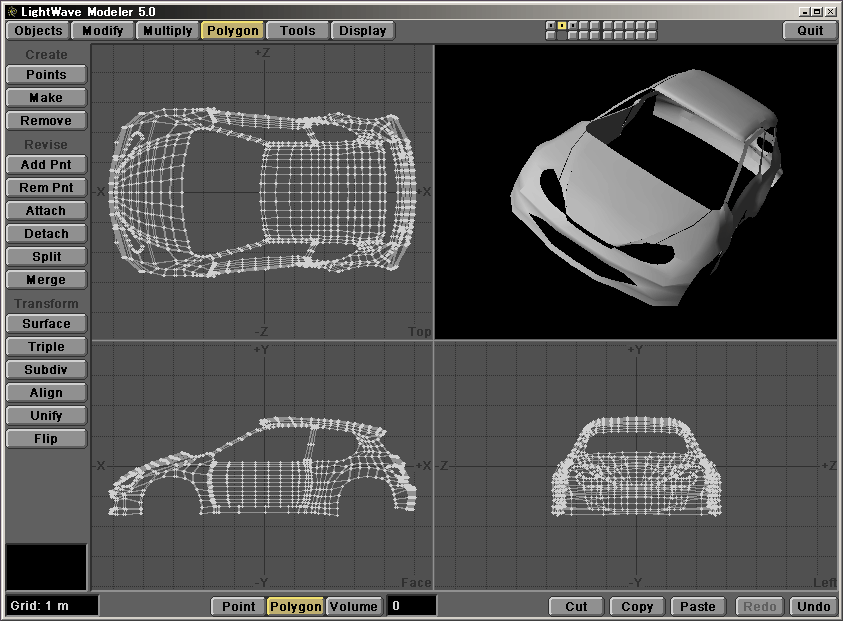The height and width of the screenshot is (621, 843).
Task: Open the Objects menu tab
Action: 39,30
